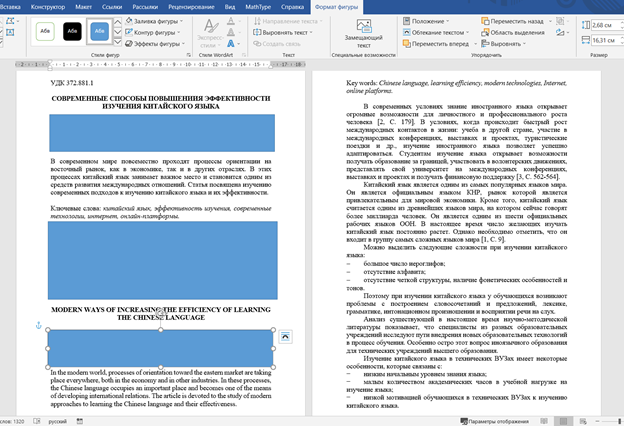Switch to MathType ribbon tab
The image size is (624, 426).
point(258,7)
